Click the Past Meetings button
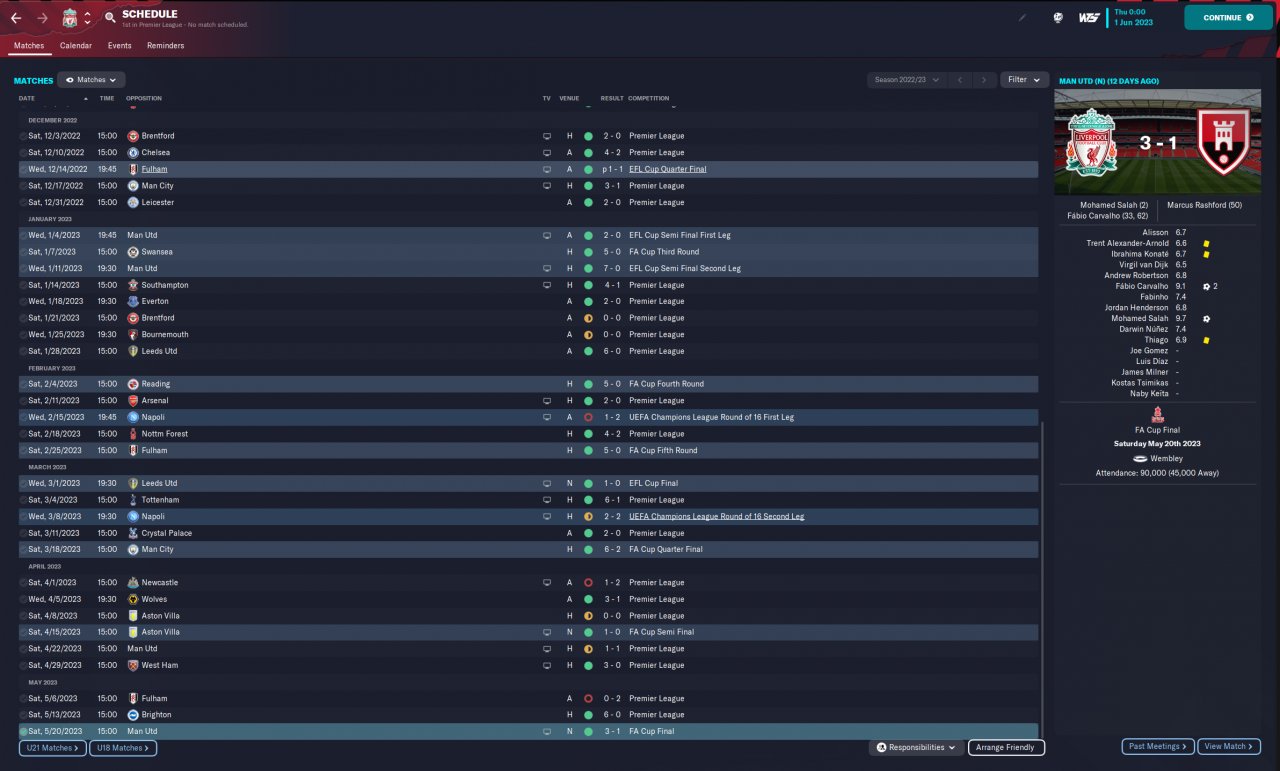 point(1159,746)
